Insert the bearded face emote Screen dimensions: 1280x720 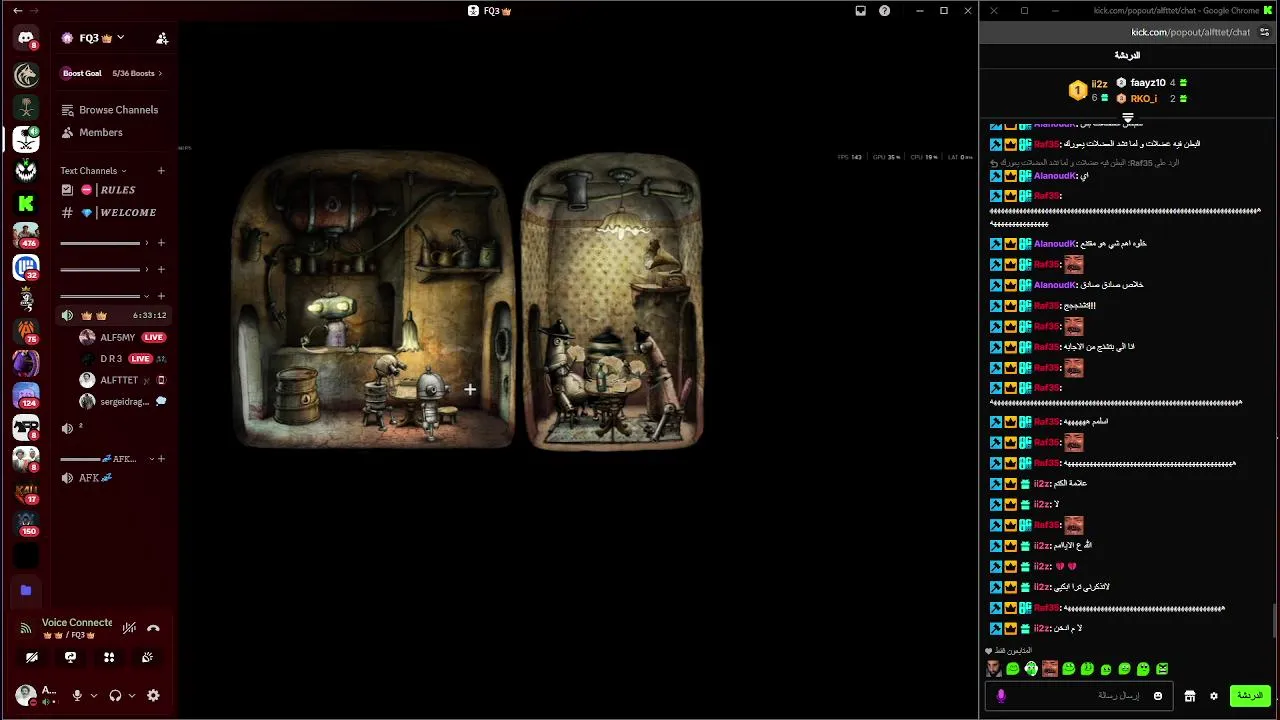click(993, 669)
